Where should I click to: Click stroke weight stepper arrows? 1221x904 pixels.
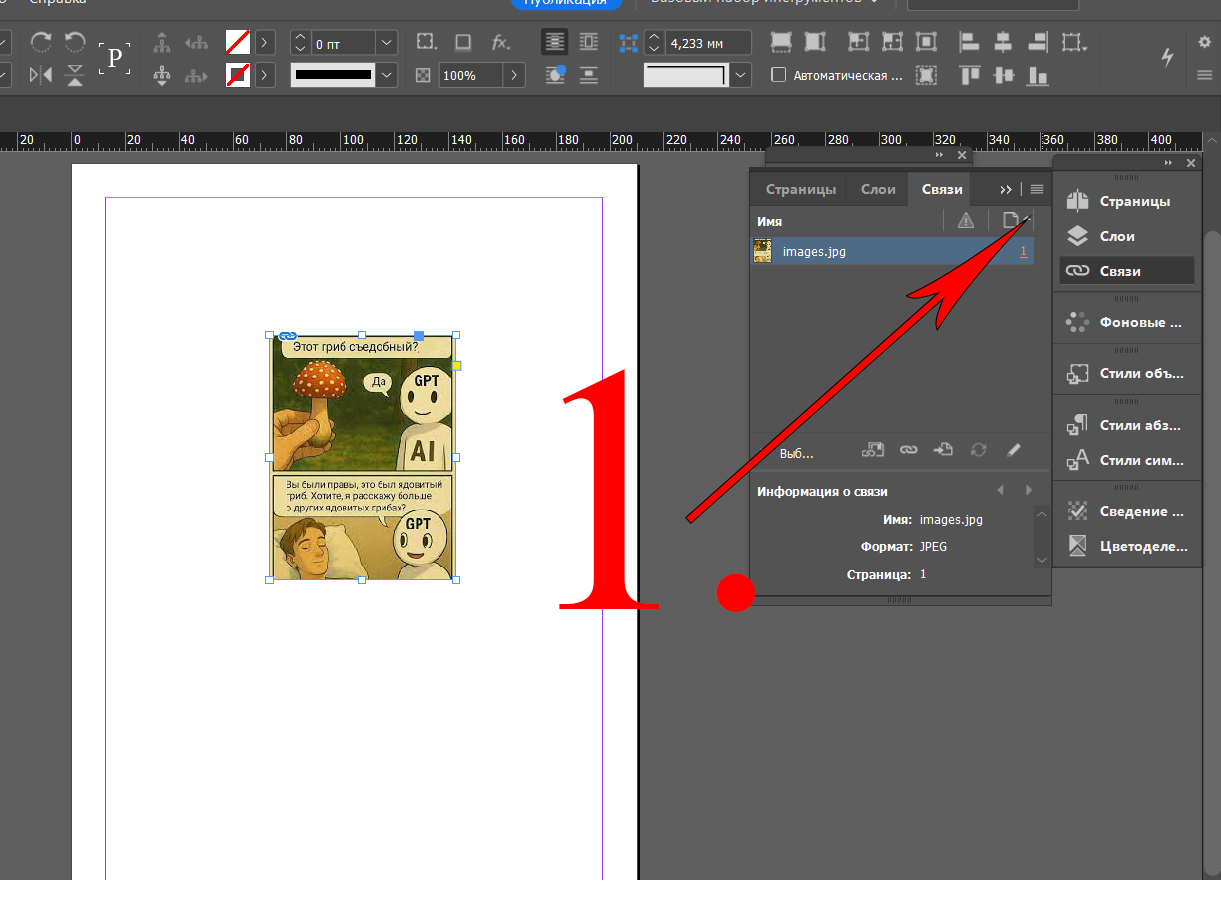pos(300,43)
